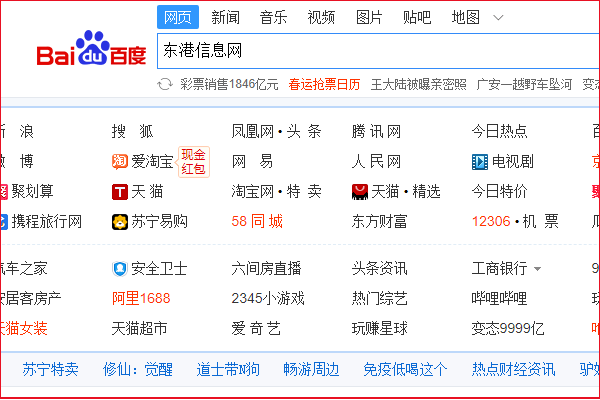Open the 天猫超市 link

(x=139, y=329)
